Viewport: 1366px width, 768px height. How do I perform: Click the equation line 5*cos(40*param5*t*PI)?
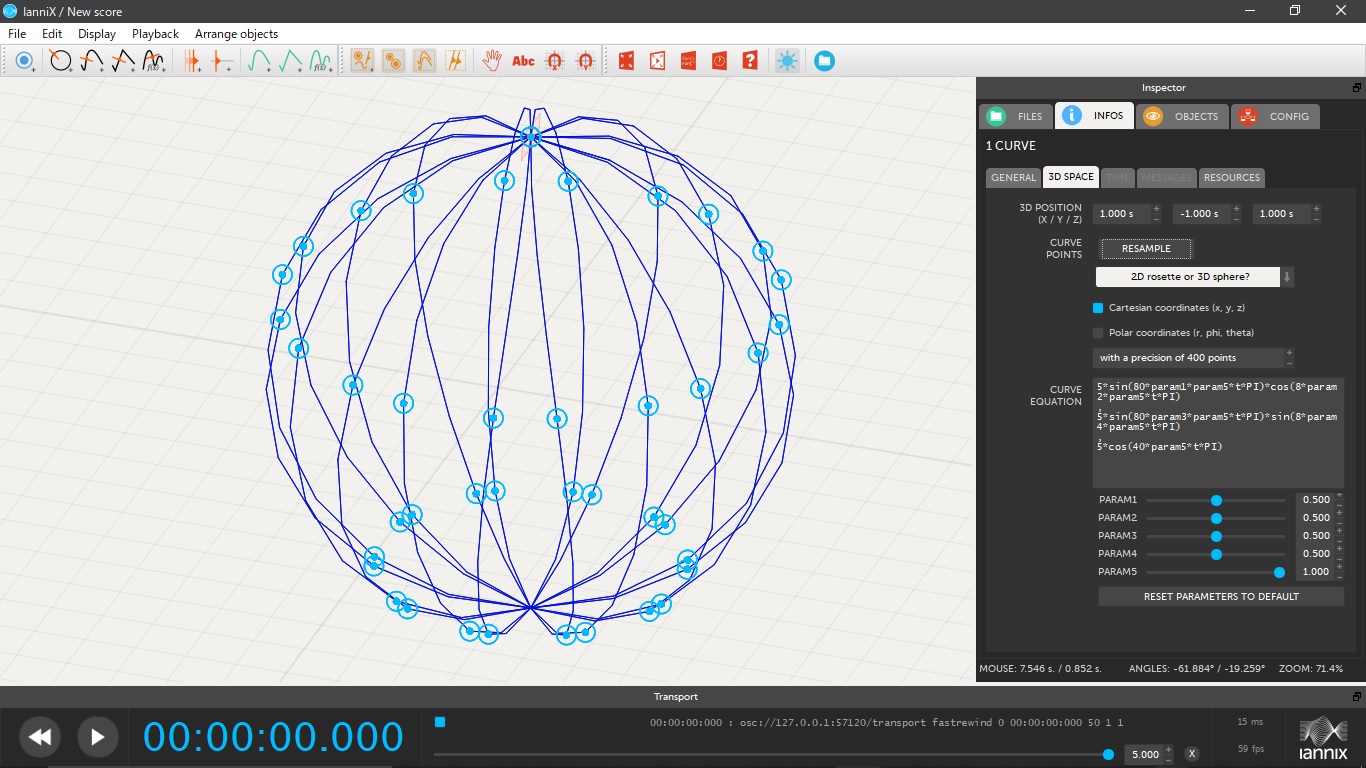tap(1159, 447)
